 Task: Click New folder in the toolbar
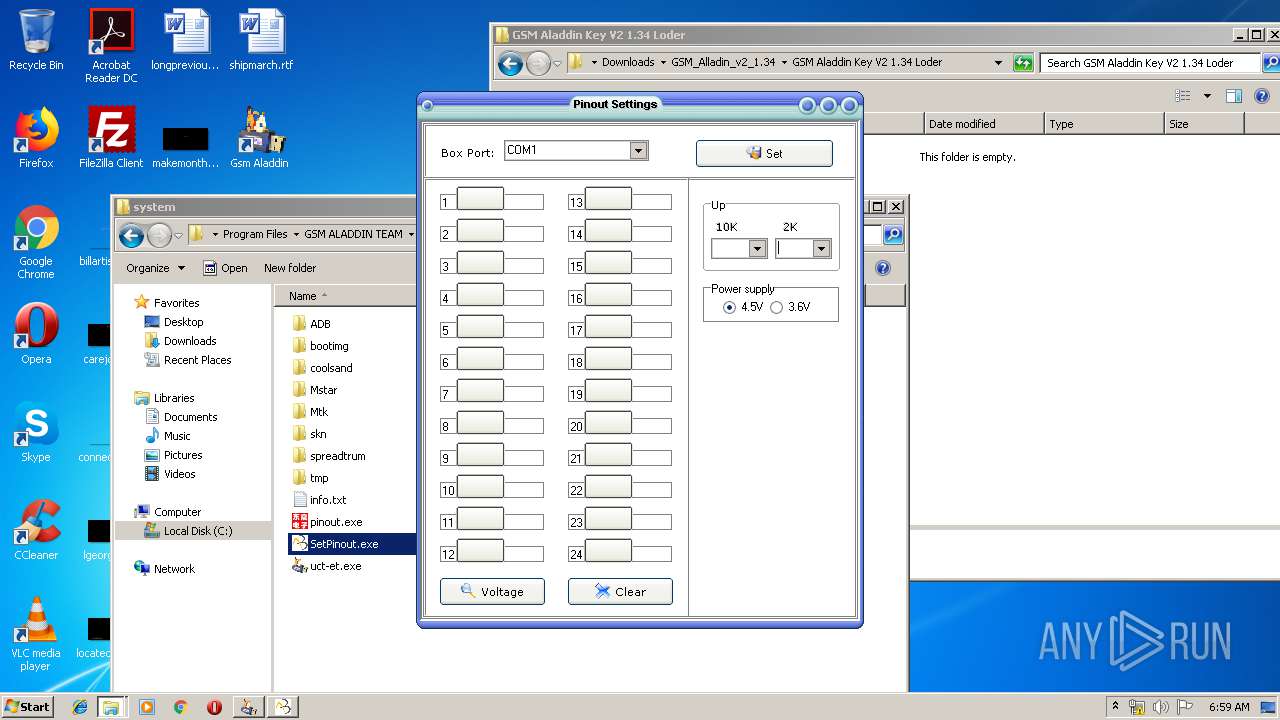pyautogui.click(x=290, y=268)
